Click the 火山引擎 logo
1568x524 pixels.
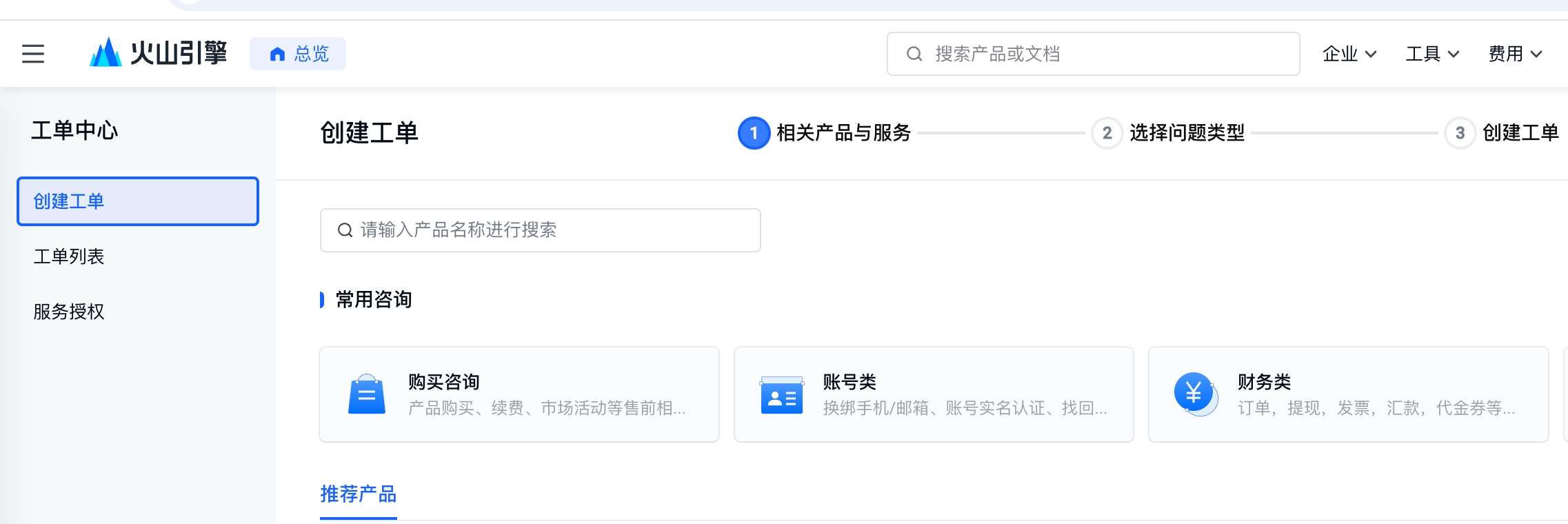[158, 53]
